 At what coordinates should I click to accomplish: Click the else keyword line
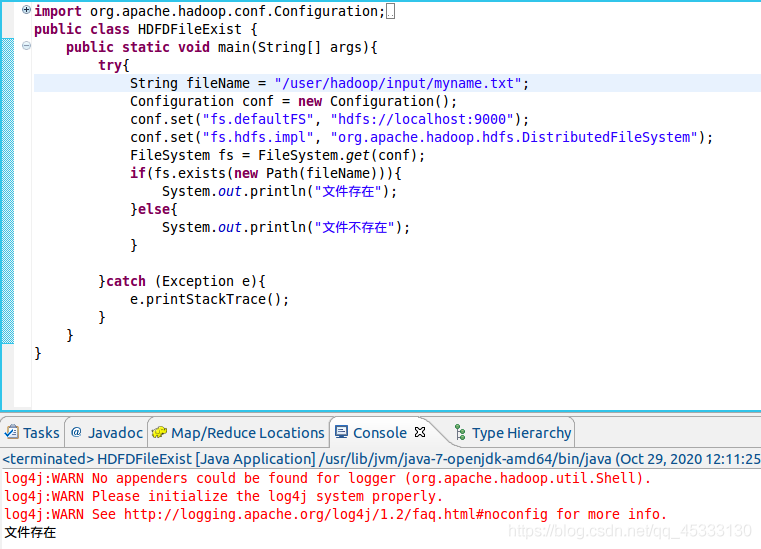(154, 209)
